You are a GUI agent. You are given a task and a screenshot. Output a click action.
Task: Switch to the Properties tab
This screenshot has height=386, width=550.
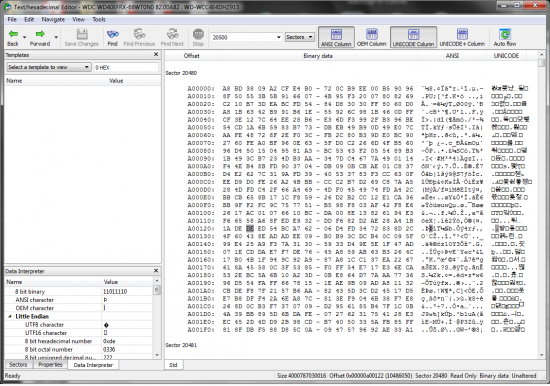point(50,365)
